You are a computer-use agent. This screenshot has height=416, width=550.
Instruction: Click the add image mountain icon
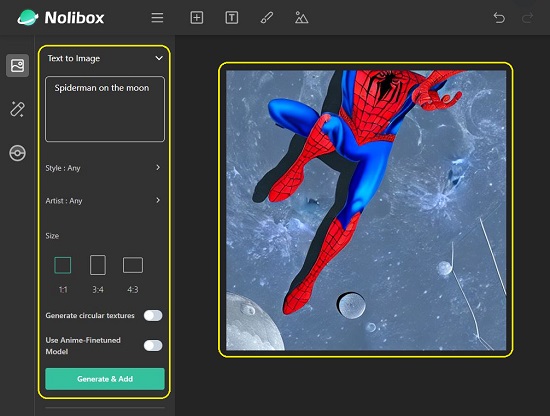[301, 18]
